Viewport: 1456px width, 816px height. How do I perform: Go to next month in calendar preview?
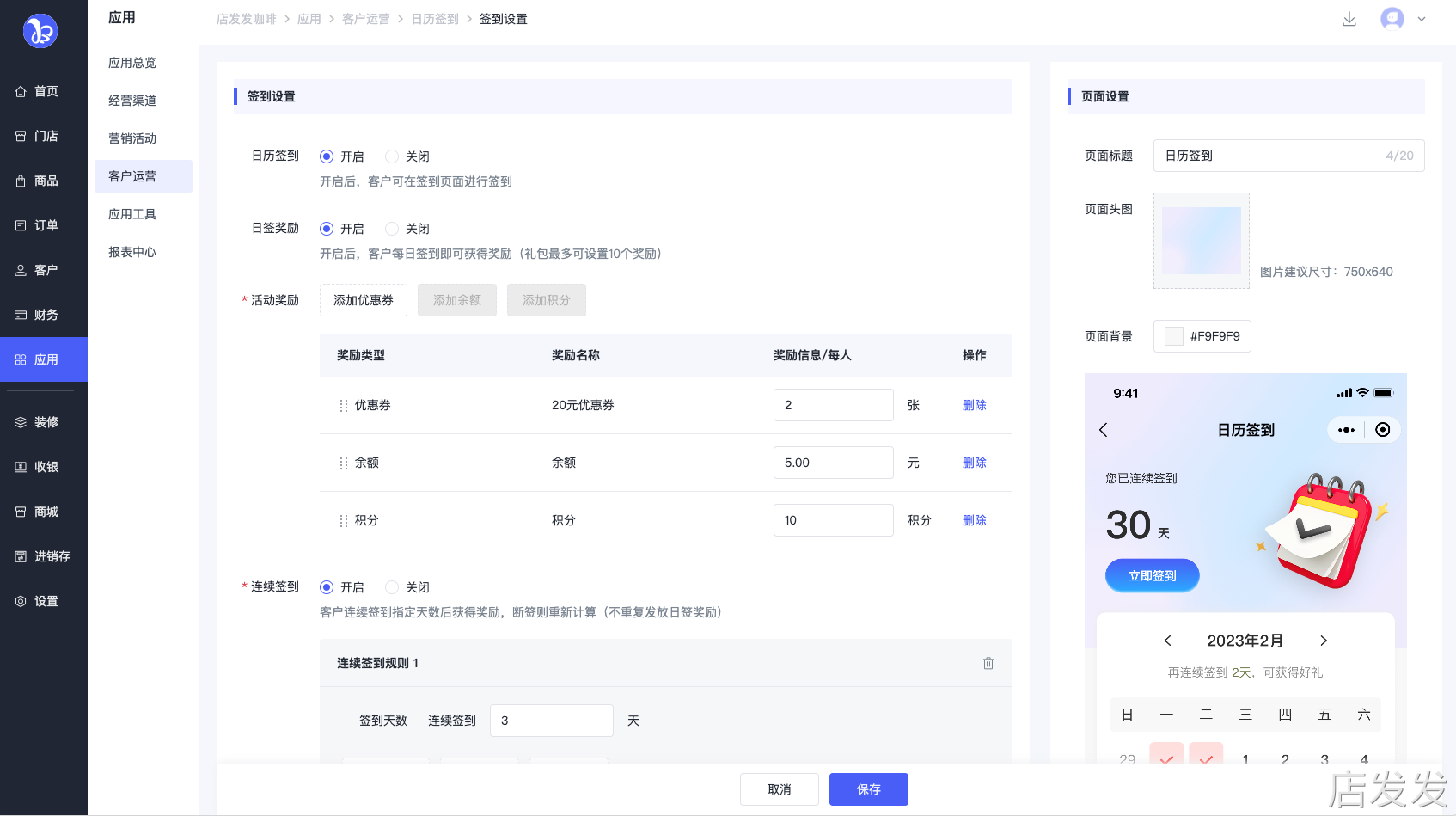(1324, 641)
